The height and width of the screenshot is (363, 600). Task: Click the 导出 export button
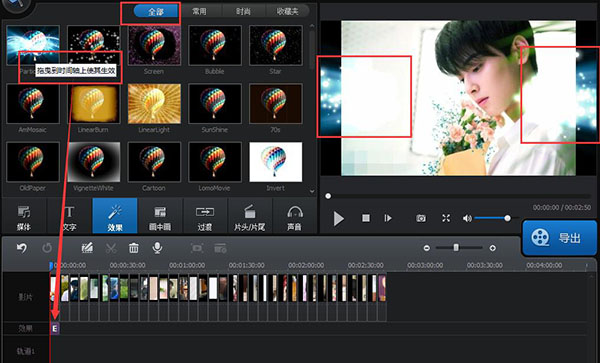[x=559, y=238]
